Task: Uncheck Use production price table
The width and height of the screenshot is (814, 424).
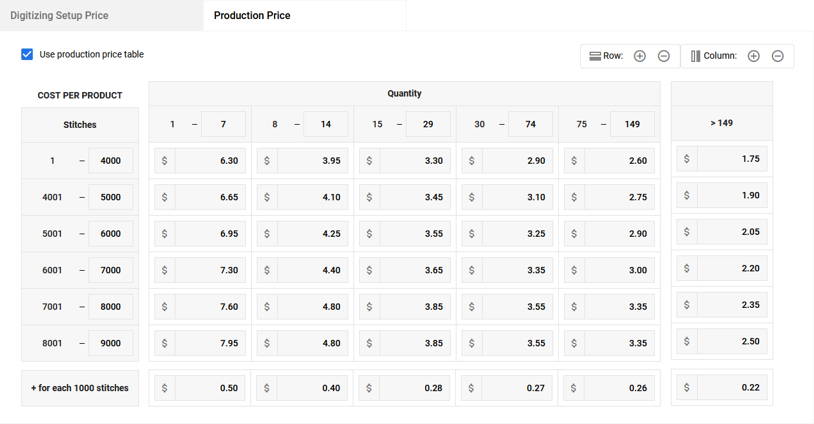Action: [x=27, y=54]
